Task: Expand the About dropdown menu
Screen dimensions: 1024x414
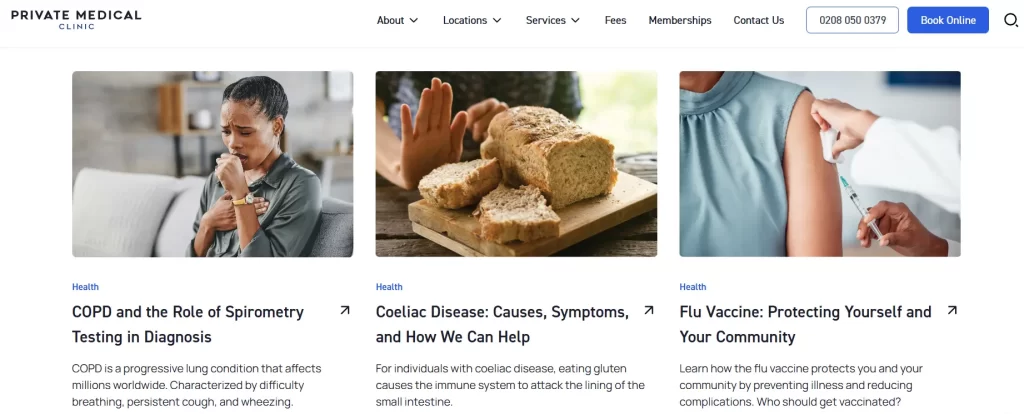Action: 397,20
